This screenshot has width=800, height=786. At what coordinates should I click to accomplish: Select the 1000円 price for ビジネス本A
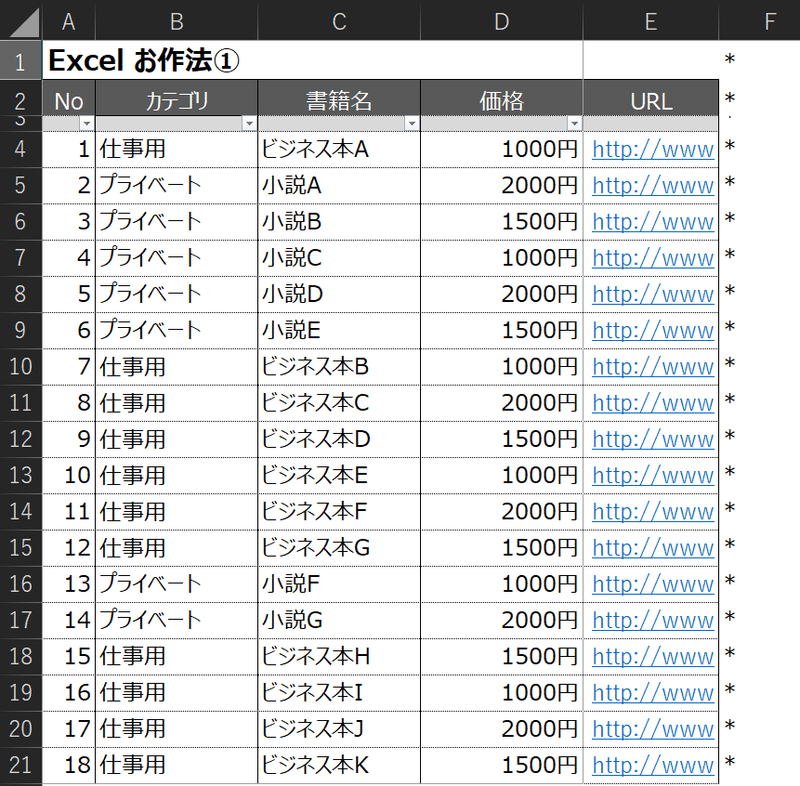click(x=502, y=149)
